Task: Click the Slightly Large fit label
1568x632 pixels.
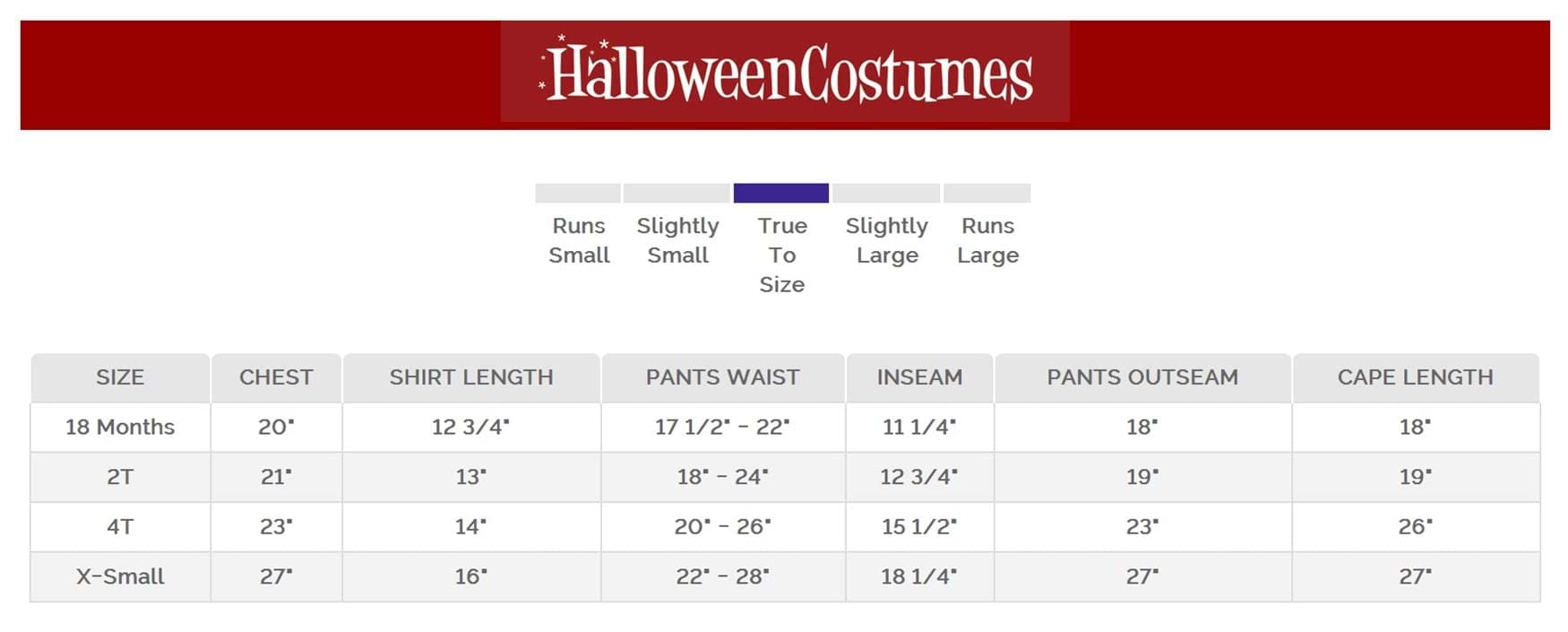Action: point(886,240)
